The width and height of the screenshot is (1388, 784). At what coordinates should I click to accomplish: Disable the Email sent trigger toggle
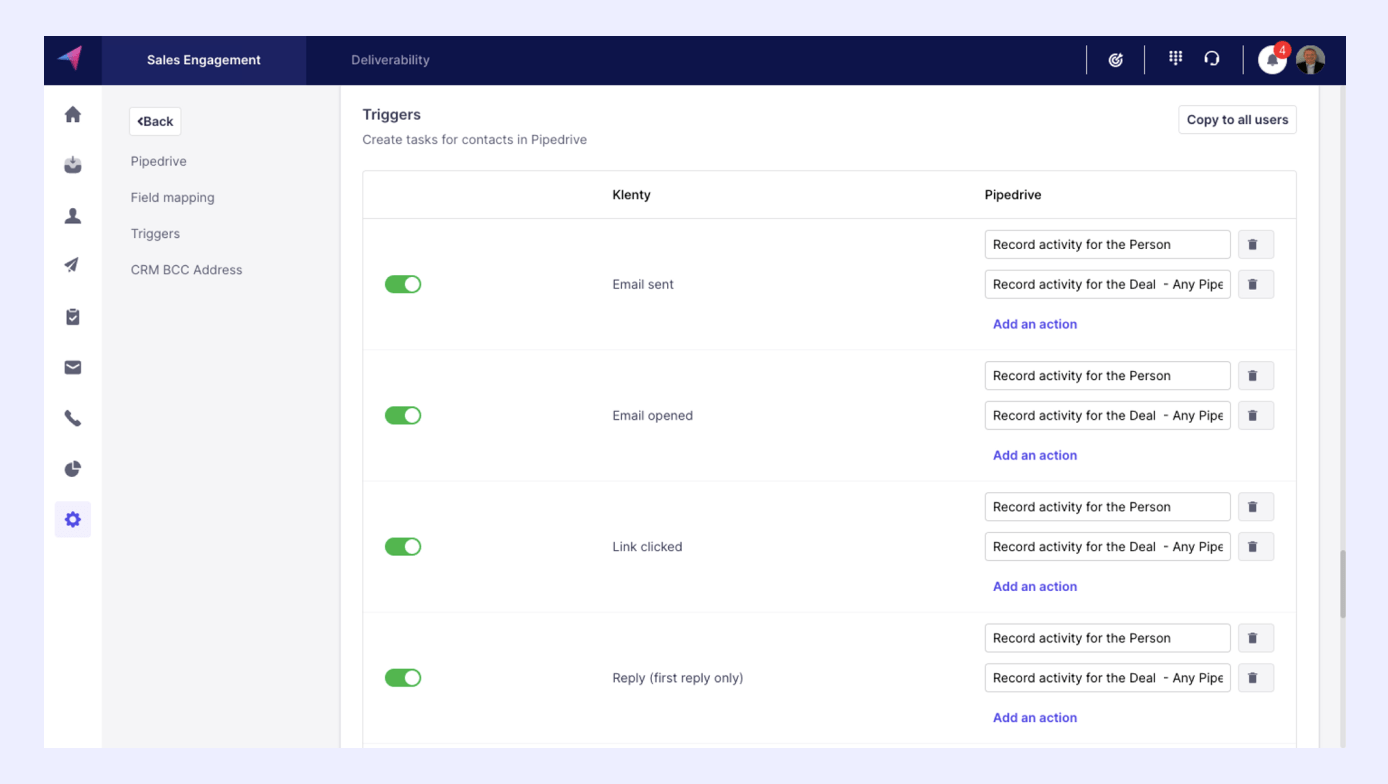[x=403, y=285]
